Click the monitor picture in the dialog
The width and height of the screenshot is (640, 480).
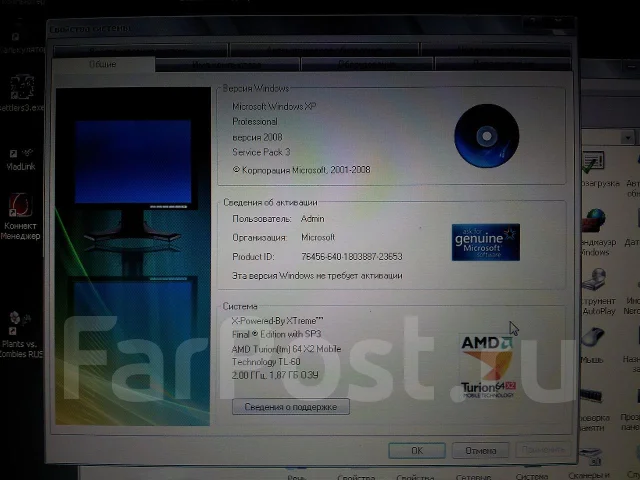pos(133,256)
